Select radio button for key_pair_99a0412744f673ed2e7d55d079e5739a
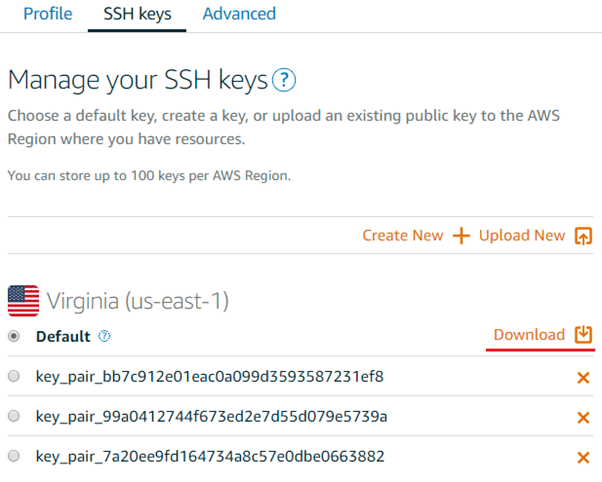This screenshot has width=602, height=482. [x=14, y=416]
